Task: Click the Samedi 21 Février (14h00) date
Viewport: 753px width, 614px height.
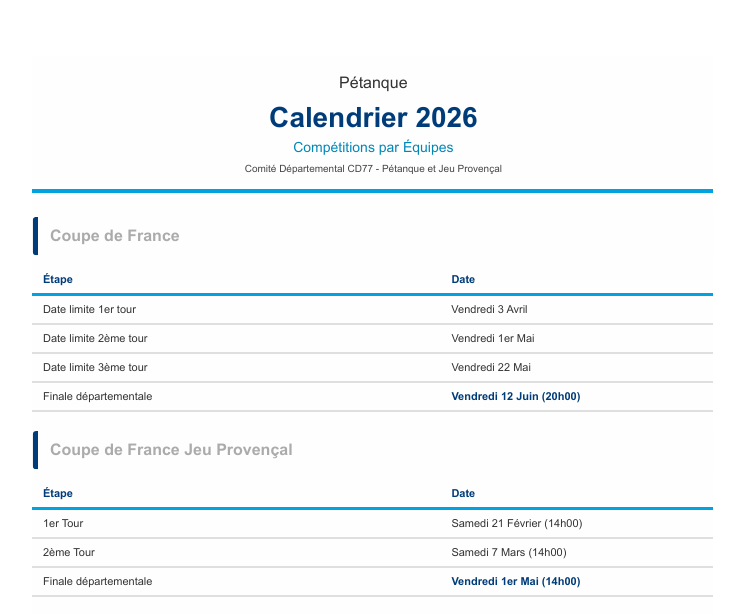Action: (x=517, y=523)
